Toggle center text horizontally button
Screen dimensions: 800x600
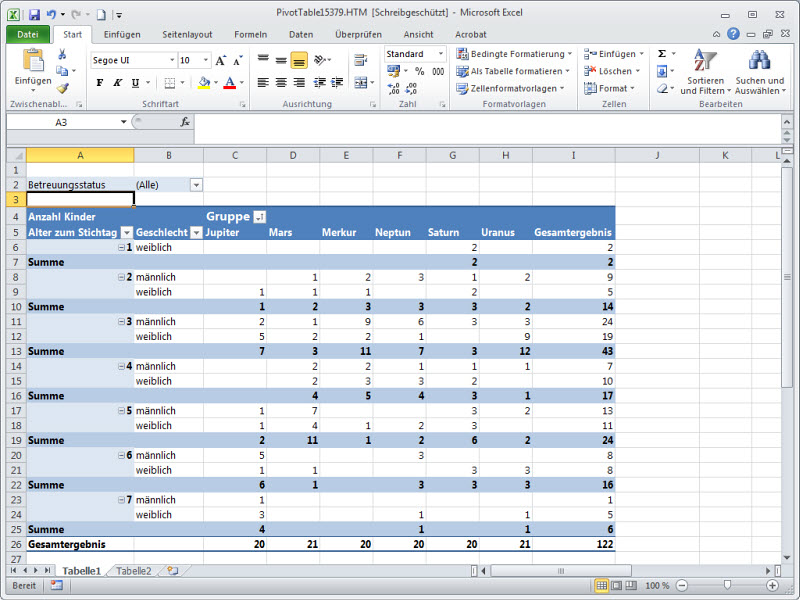(281, 83)
